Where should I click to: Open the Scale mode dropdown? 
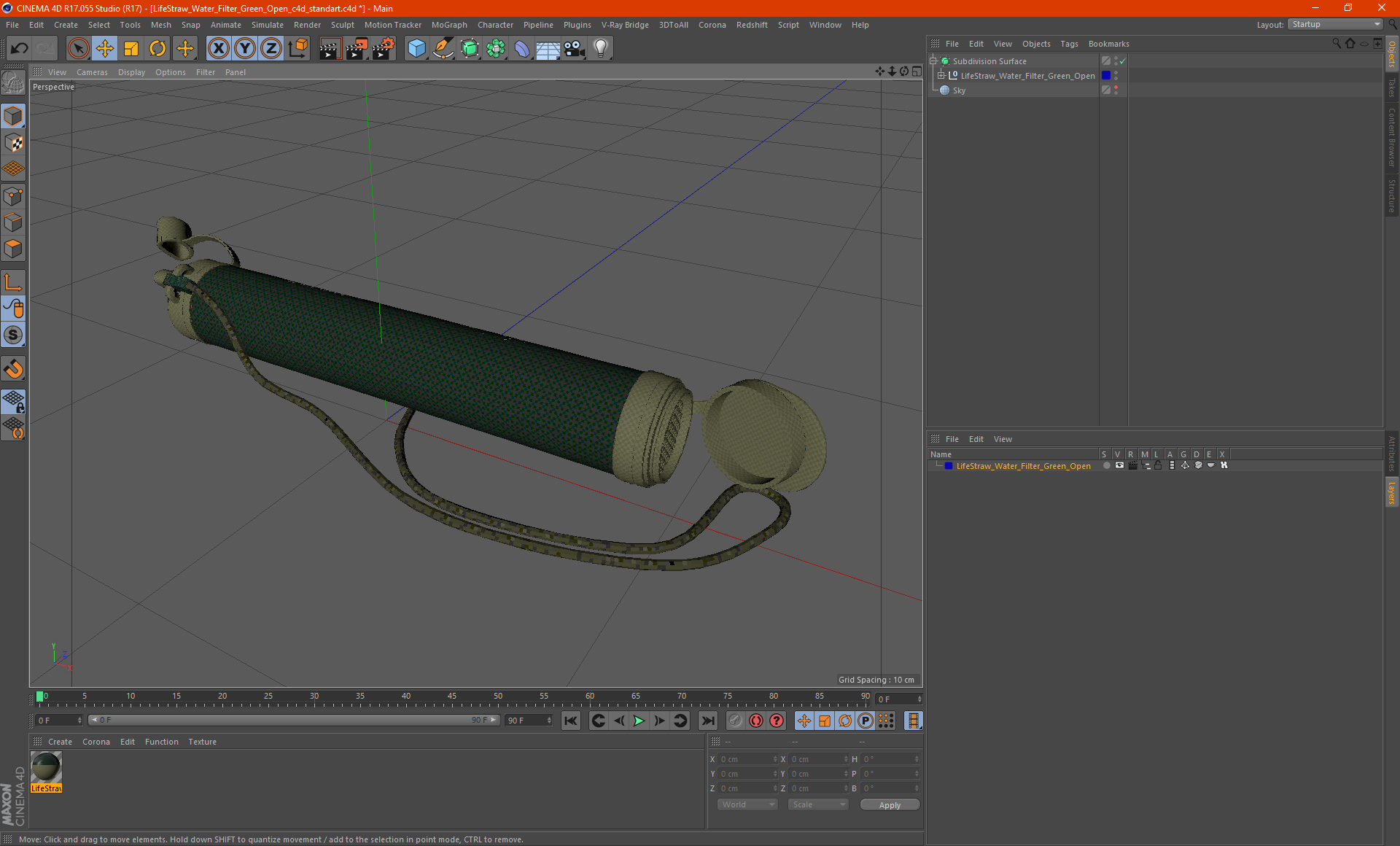[818, 804]
